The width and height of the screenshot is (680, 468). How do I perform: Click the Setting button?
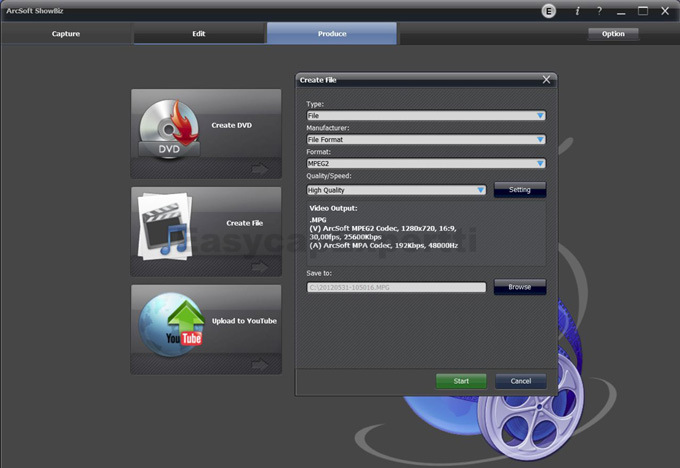(x=520, y=190)
